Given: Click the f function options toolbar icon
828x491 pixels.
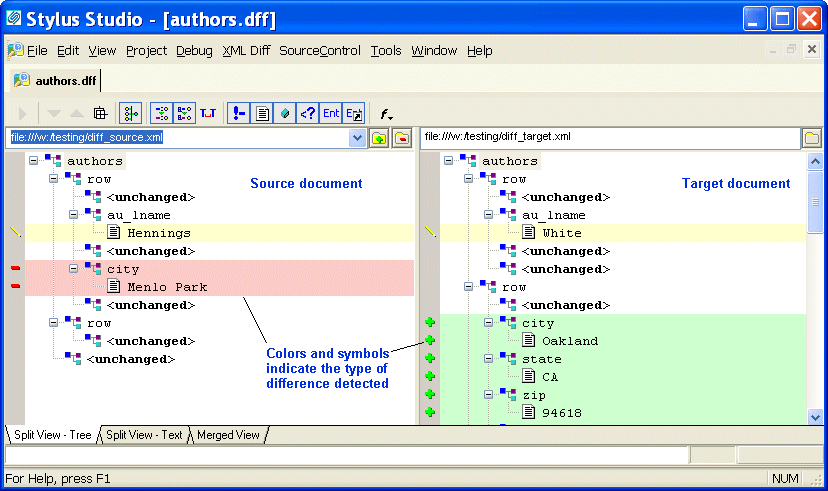Looking at the screenshot, I should [386, 113].
